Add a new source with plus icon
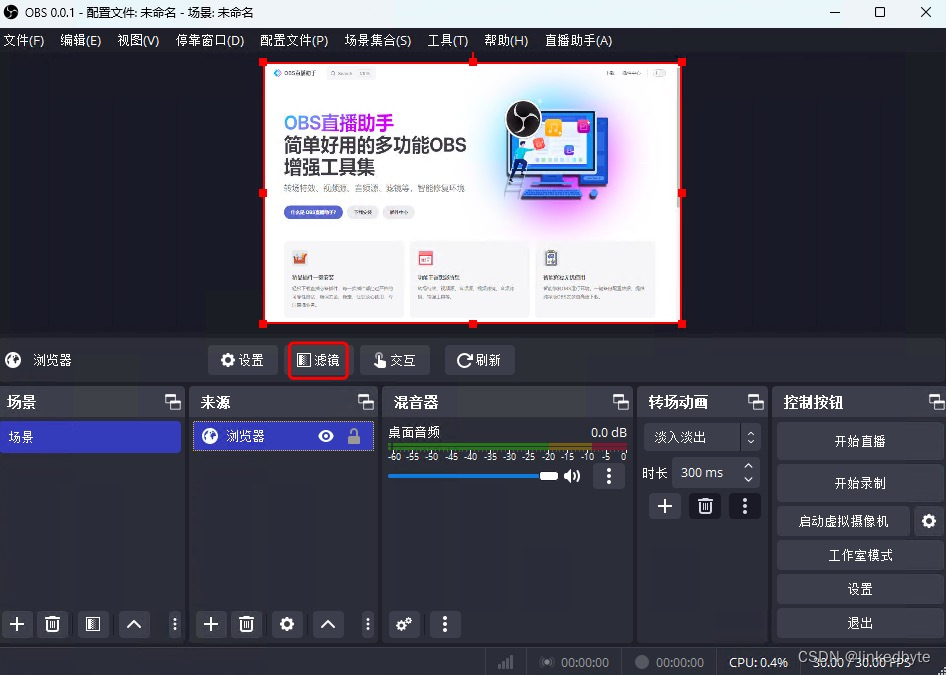The image size is (946, 675). [x=211, y=624]
